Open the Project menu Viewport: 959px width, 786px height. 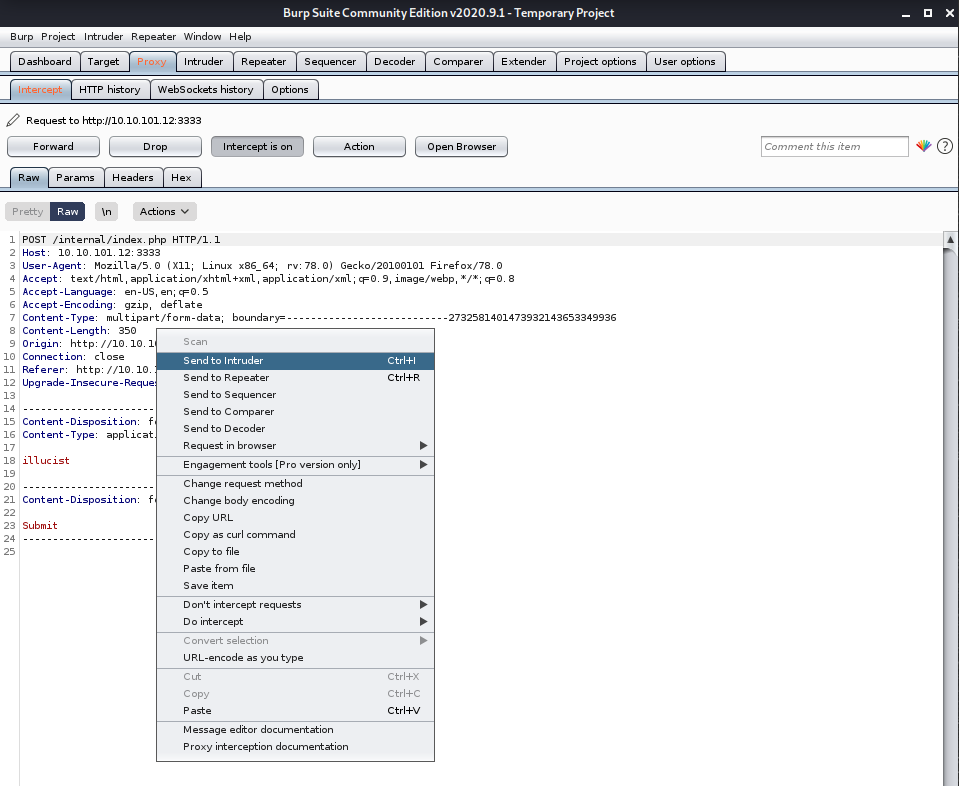click(58, 37)
